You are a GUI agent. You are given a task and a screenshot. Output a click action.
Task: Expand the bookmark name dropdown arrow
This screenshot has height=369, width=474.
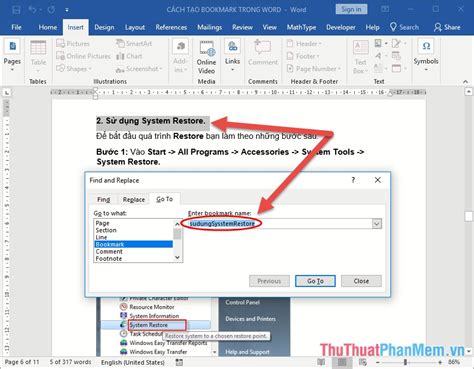[377, 224]
